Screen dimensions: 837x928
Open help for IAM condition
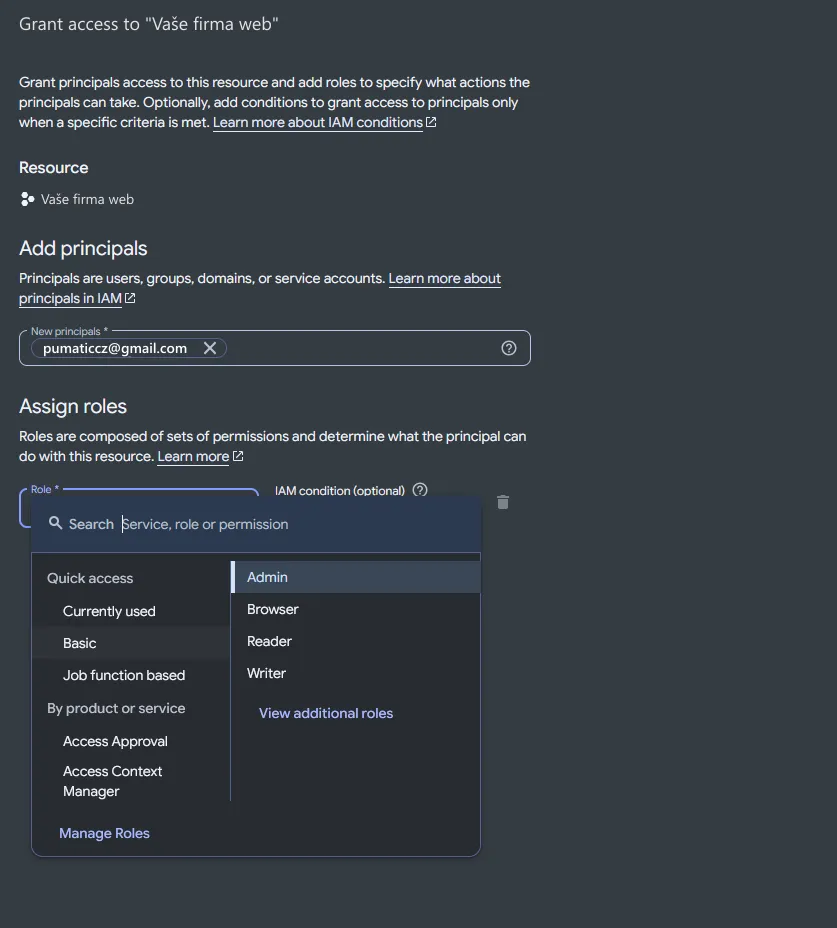point(420,490)
